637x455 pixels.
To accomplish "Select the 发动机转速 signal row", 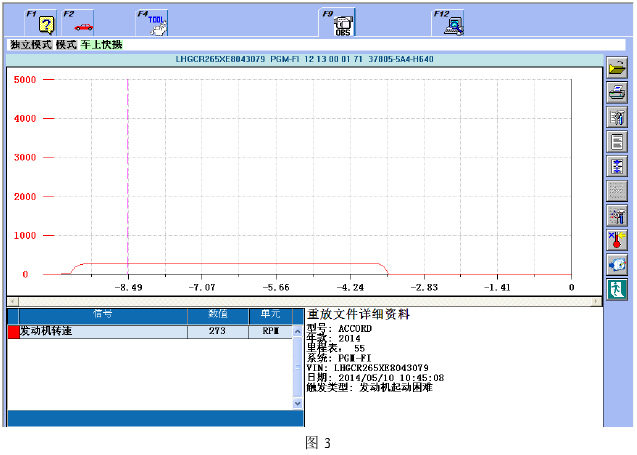I will (150, 332).
